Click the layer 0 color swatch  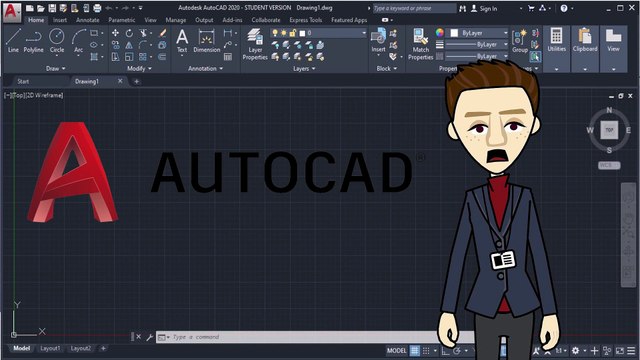point(302,33)
